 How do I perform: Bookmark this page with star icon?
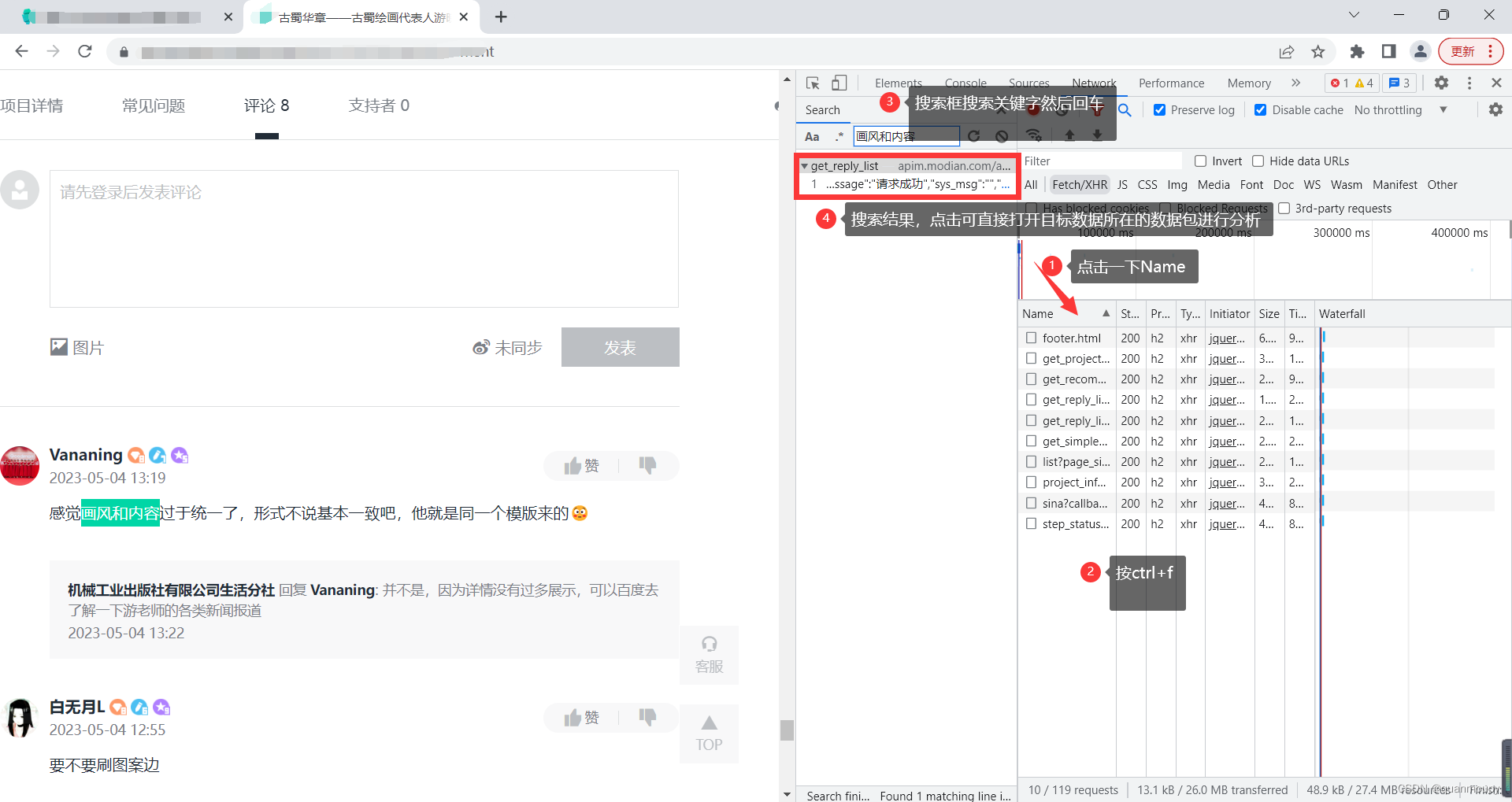[1318, 52]
